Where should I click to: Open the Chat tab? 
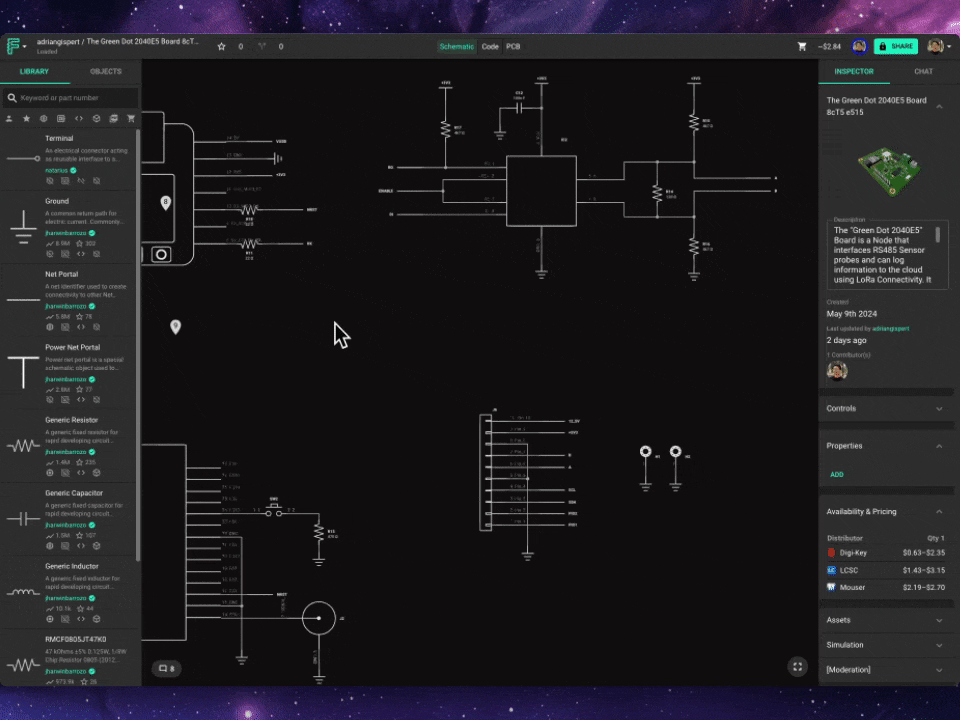pos(923,72)
